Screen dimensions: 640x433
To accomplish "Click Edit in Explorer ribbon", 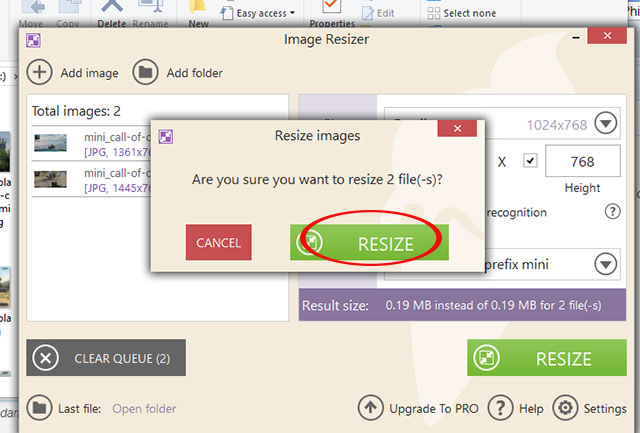I will (378, 13).
